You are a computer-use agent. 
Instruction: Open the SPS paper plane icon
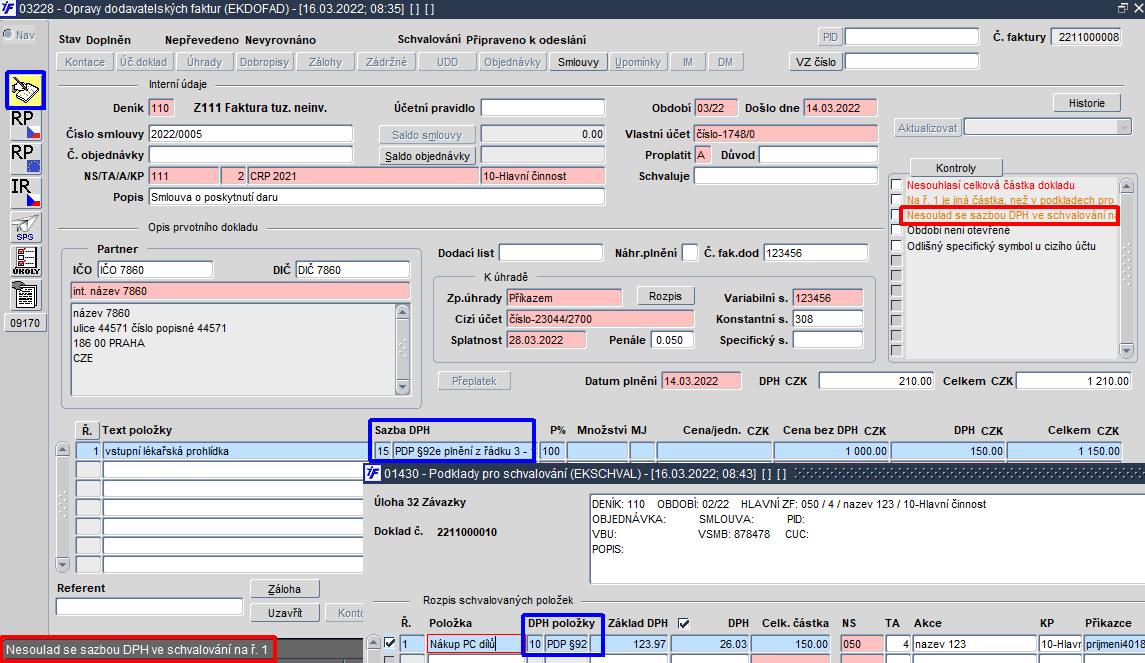(26, 226)
